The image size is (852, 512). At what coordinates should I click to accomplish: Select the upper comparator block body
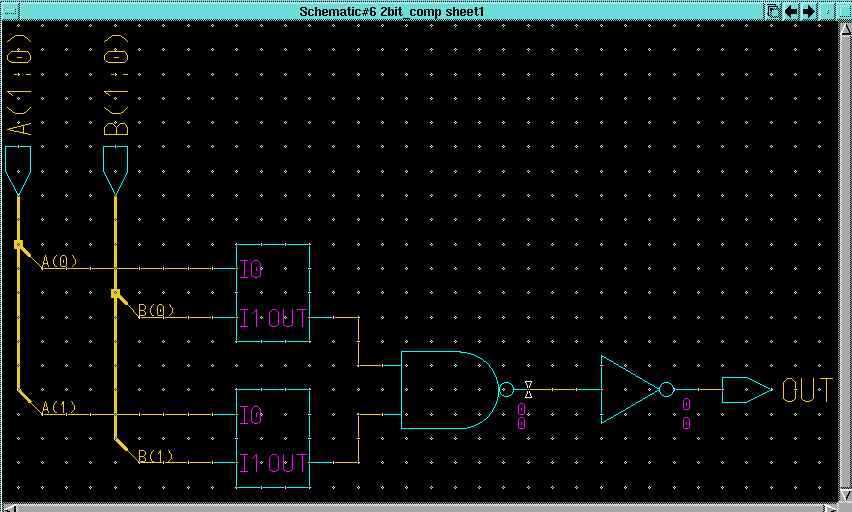coord(273,293)
